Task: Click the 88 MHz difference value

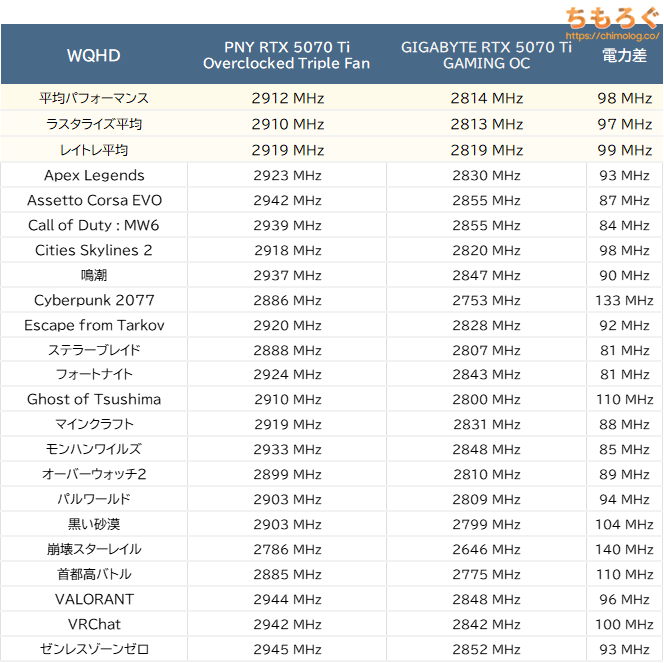Action: click(x=625, y=424)
